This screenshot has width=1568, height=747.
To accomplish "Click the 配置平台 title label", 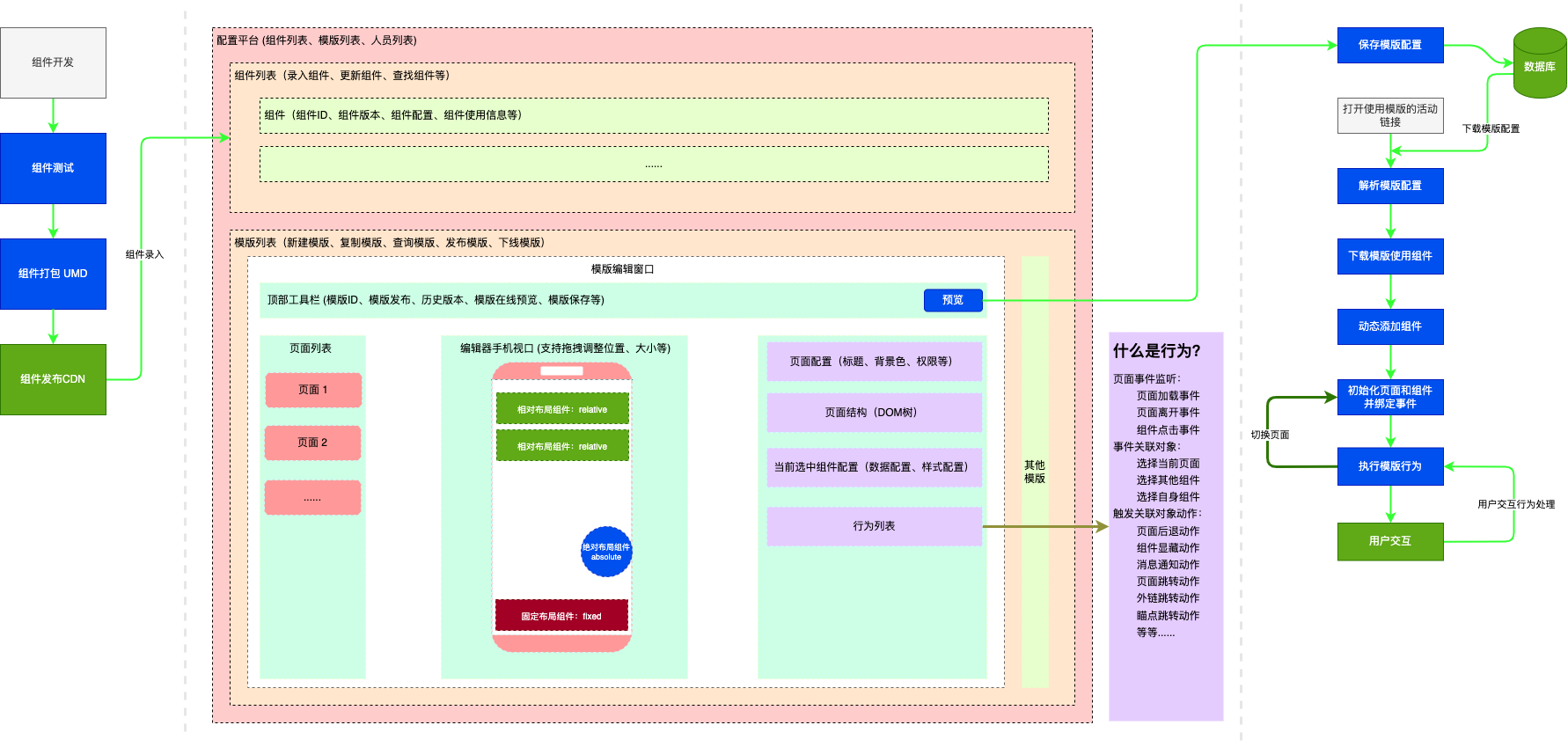I will coord(317,40).
